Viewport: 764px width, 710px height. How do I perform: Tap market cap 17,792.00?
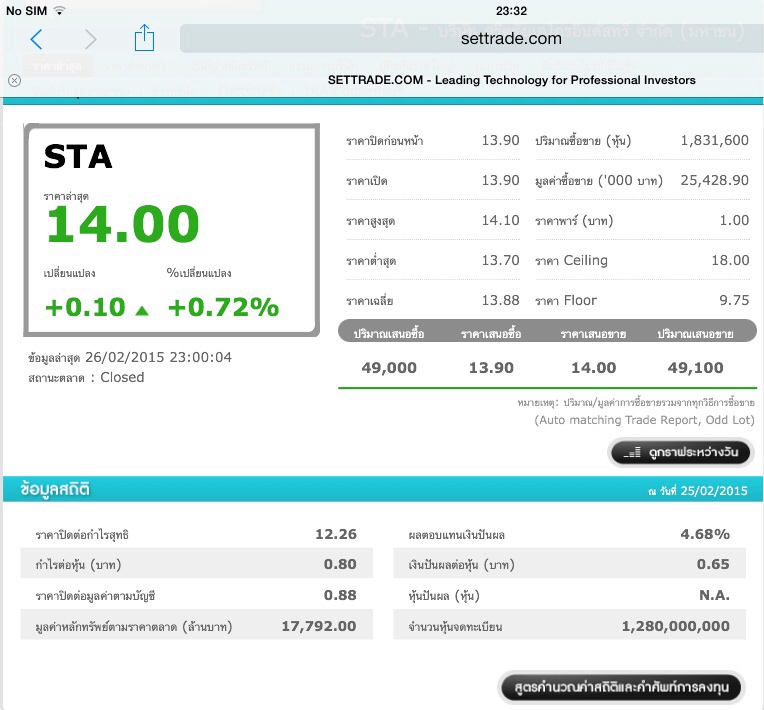point(319,626)
